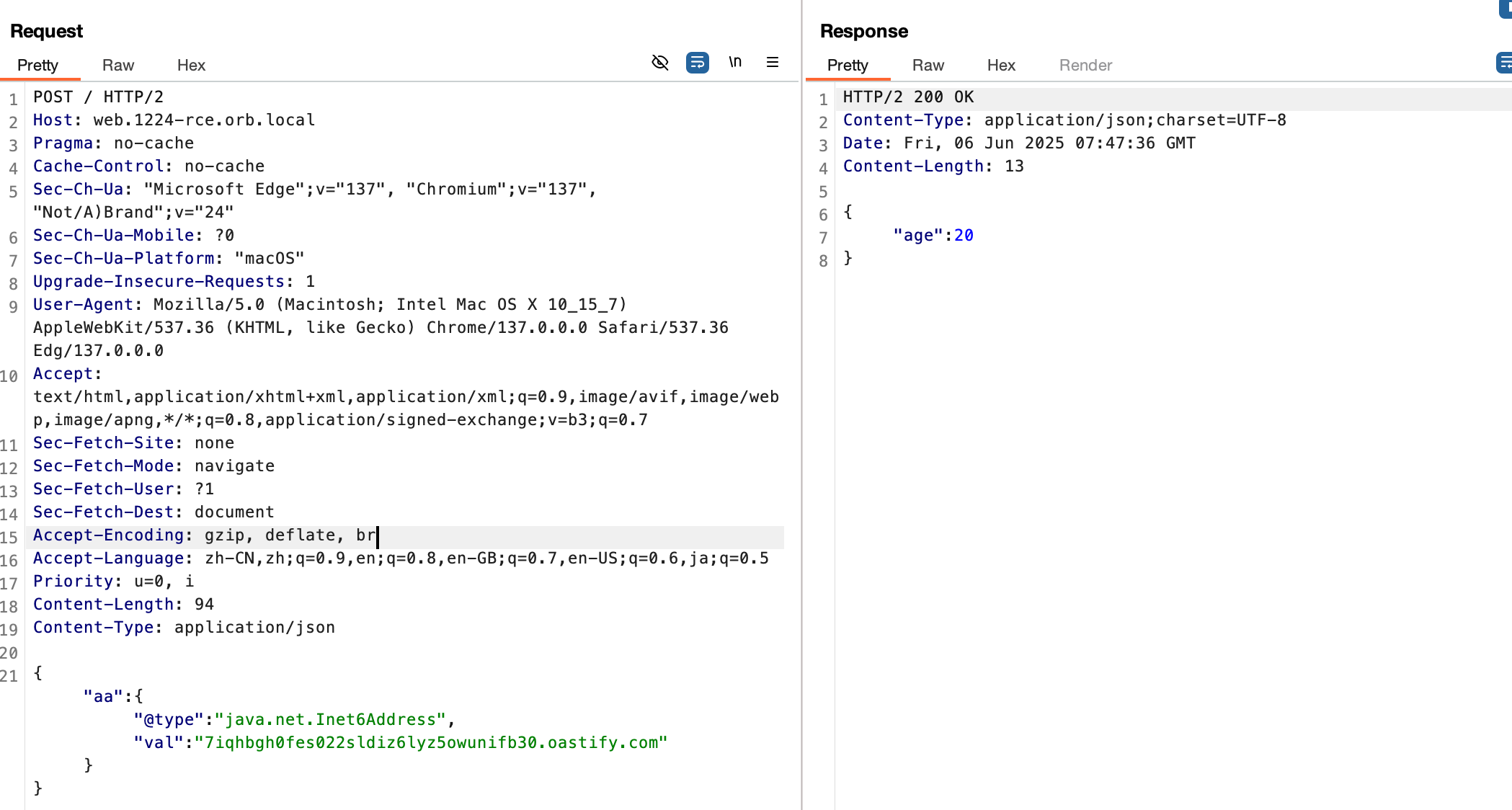Viewport: 1512px width, 810px height.
Task: Toggle word wrap icon in Response panel
Action: click(x=1505, y=63)
